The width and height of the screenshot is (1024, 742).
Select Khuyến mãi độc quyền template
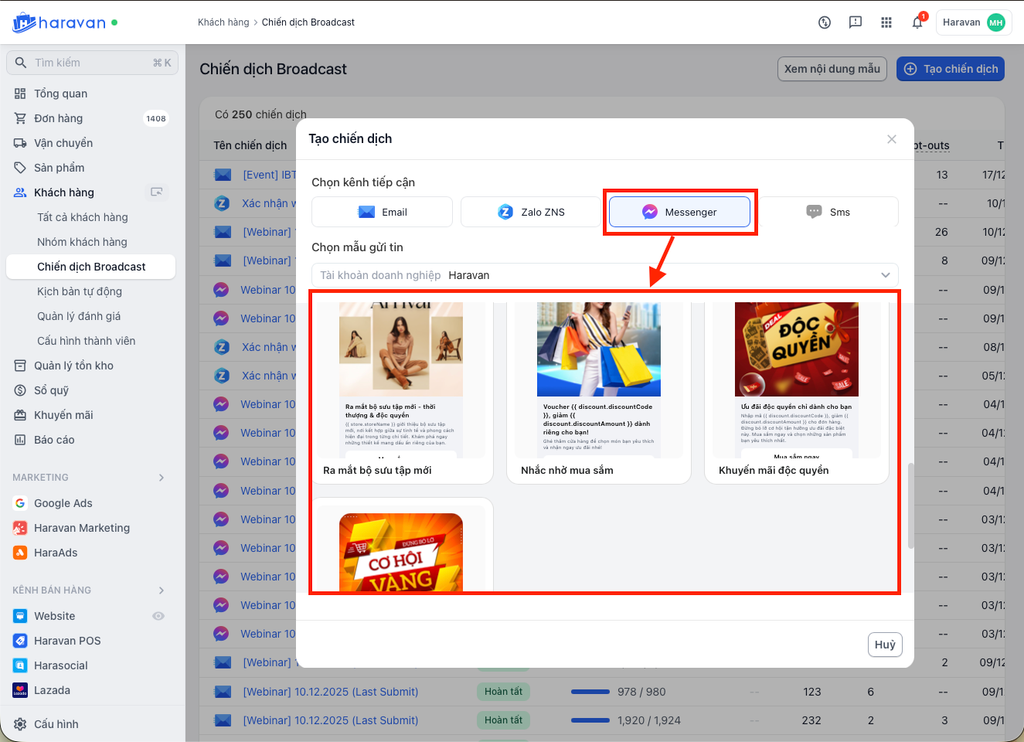[x=796, y=390]
